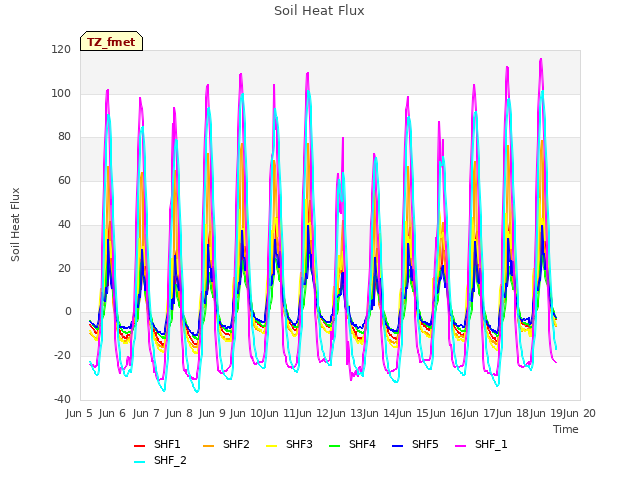Click the Jun 7 x-axis tick label
The image size is (640, 480).
(146, 413)
